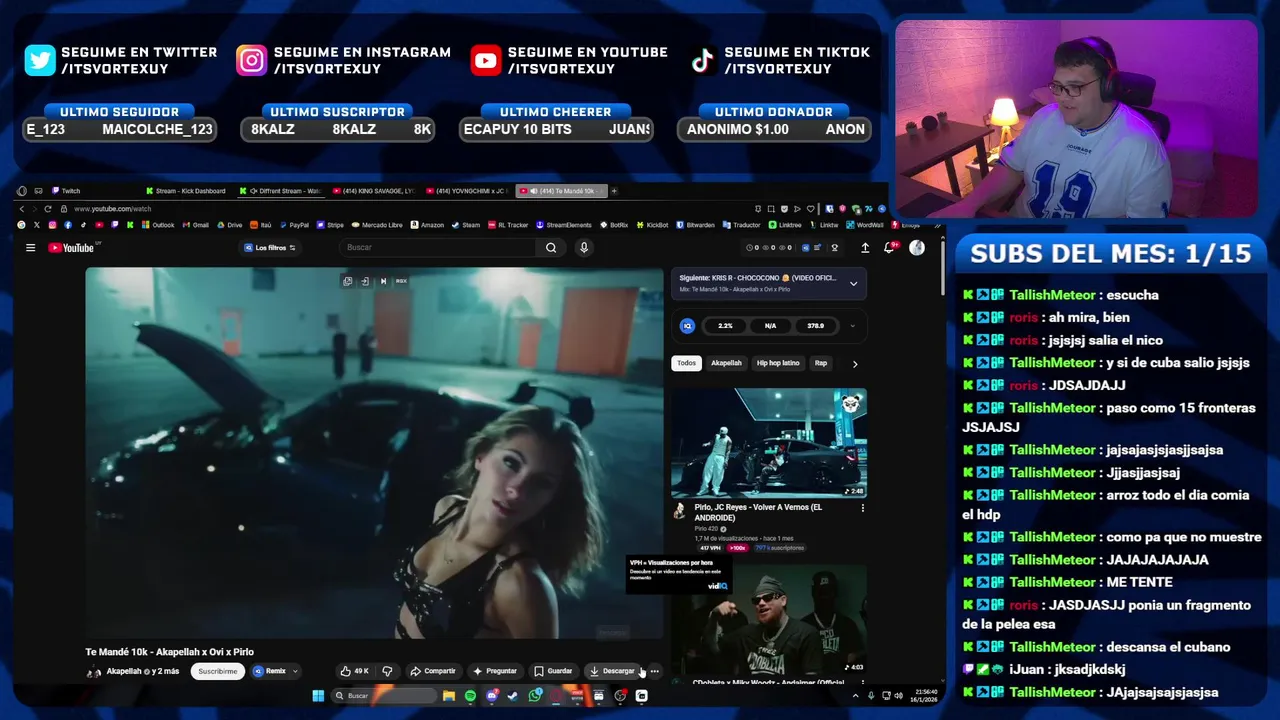Click the vidIQ icon in stats panel

[687, 326]
